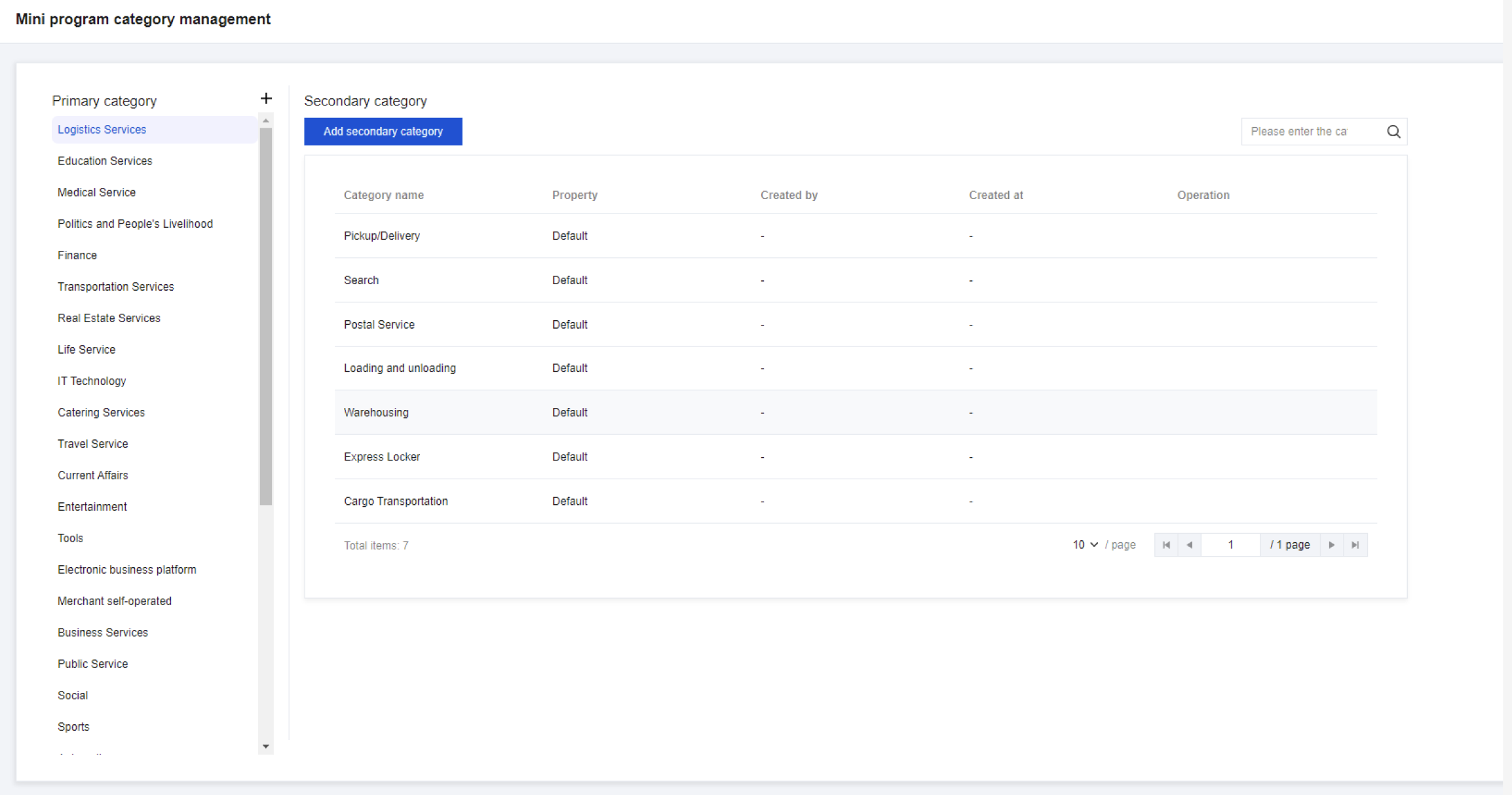Click Created by column header

click(789, 195)
